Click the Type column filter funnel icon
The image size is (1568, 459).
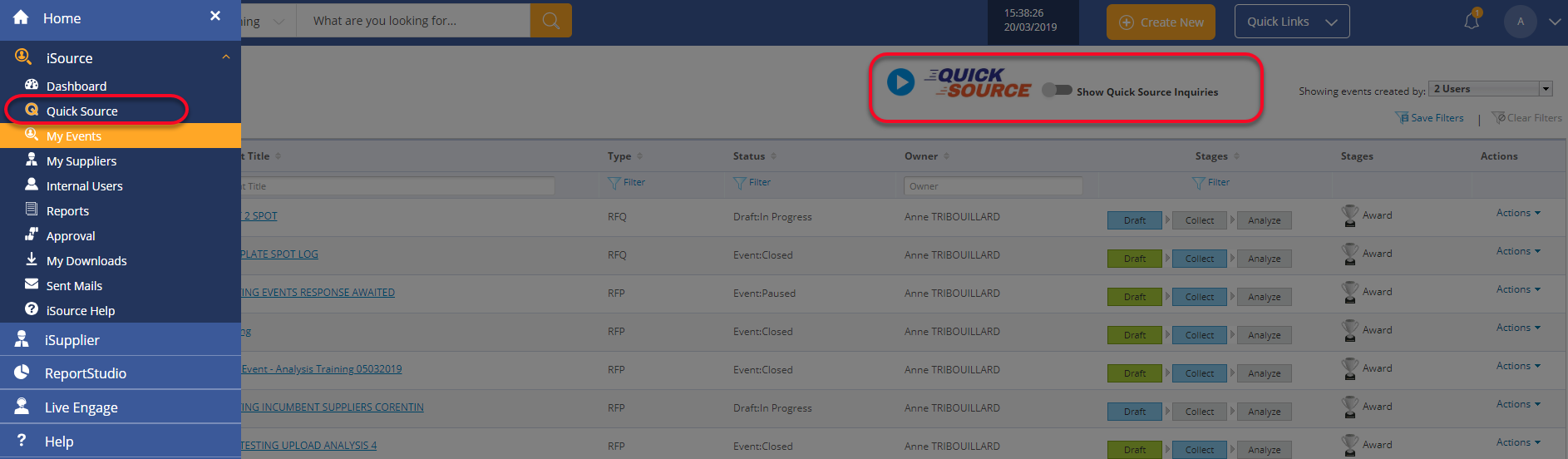coord(614,183)
